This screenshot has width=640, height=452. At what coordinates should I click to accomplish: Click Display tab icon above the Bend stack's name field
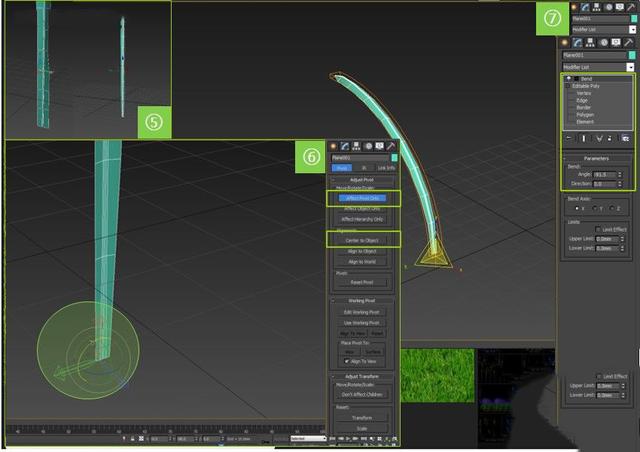pyautogui.click(x=616, y=42)
